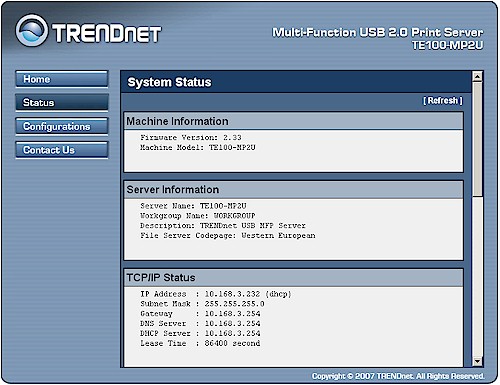500x385 pixels.
Task: Click the scrollbar up arrow
Action: coord(478,77)
